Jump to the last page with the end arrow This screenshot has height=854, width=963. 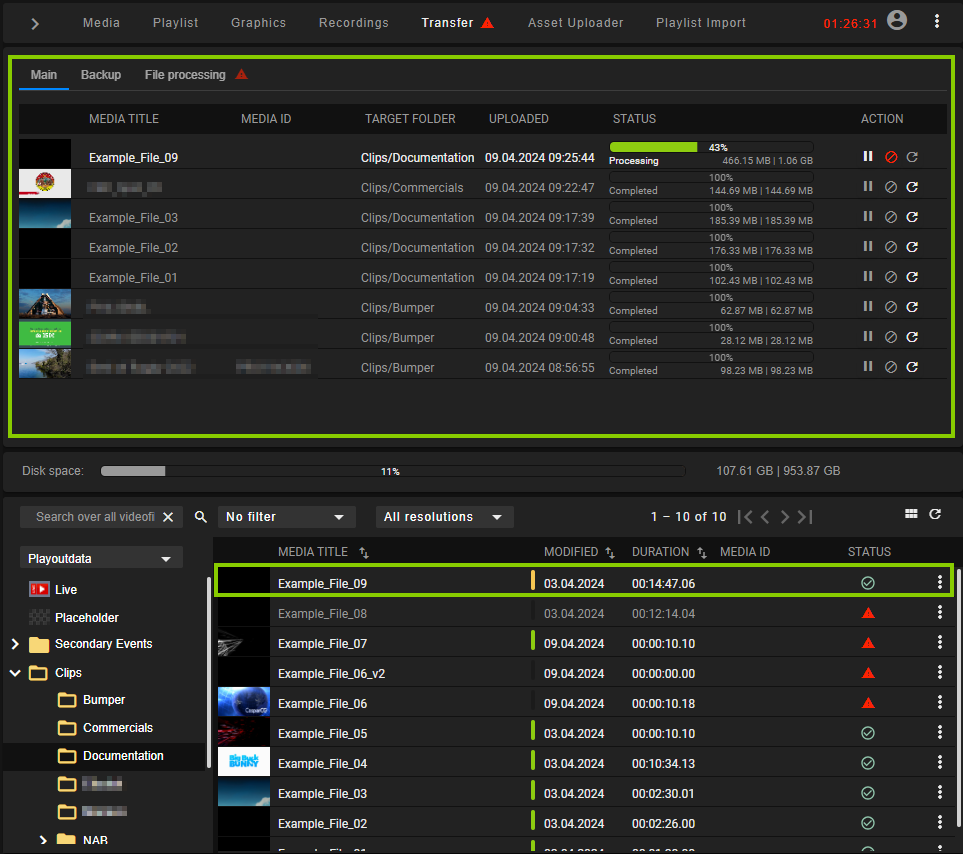click(x=804, y=517)
